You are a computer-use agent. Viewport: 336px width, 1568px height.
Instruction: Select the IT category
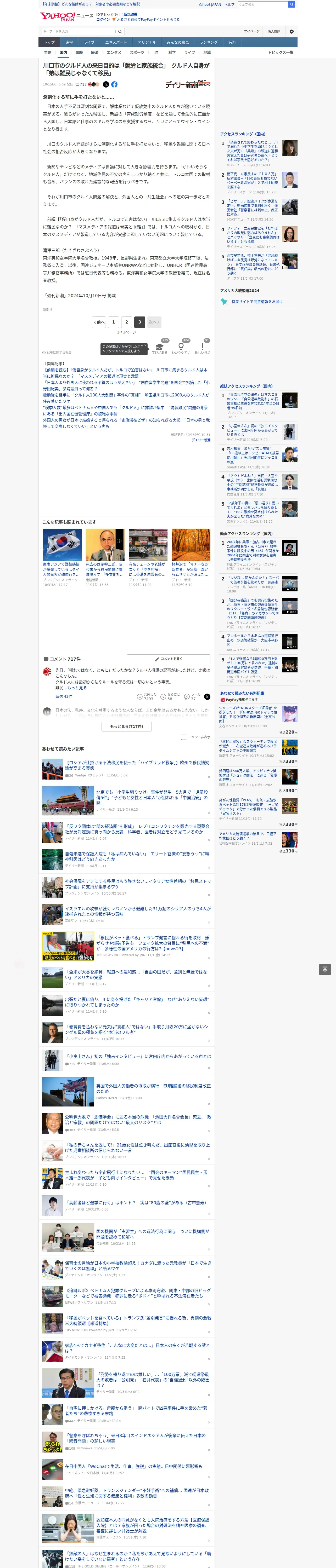[x=156, y=52]
